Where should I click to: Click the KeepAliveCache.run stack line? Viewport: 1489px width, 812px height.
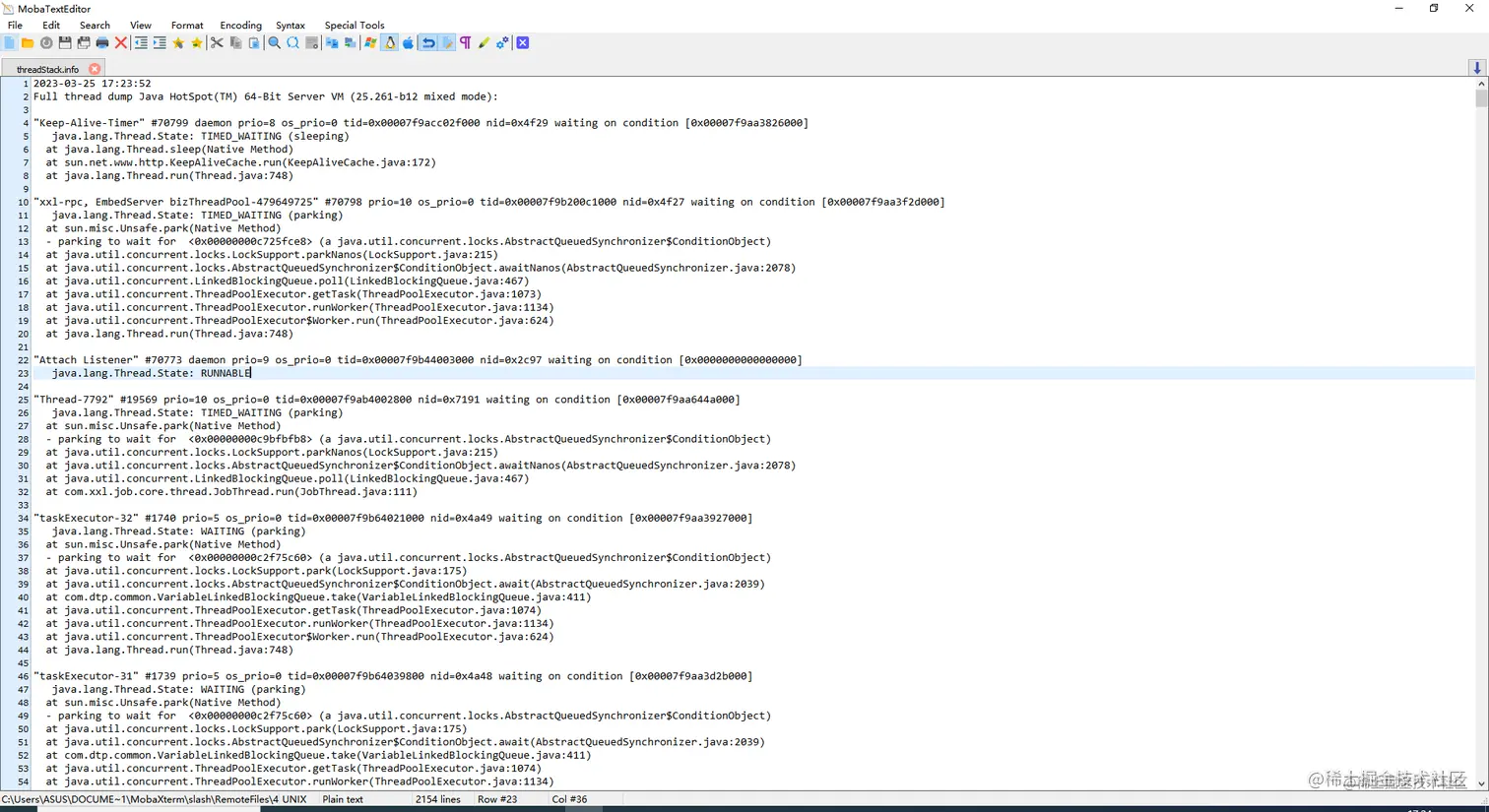tap(240, 162)
